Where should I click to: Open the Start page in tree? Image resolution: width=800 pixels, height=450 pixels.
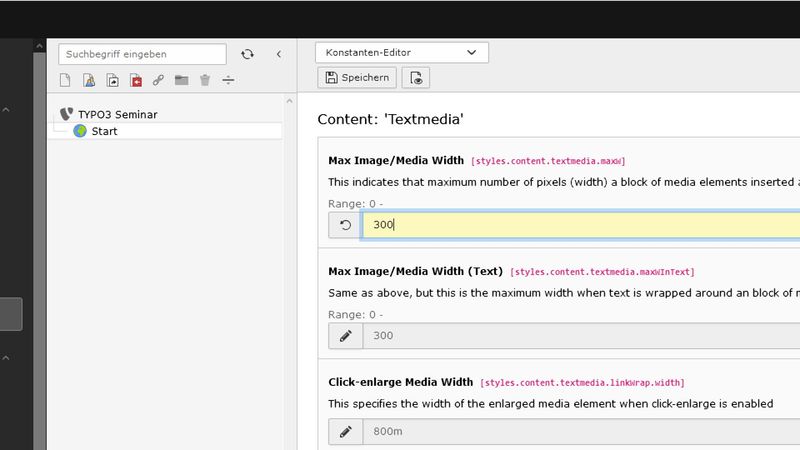104,131
